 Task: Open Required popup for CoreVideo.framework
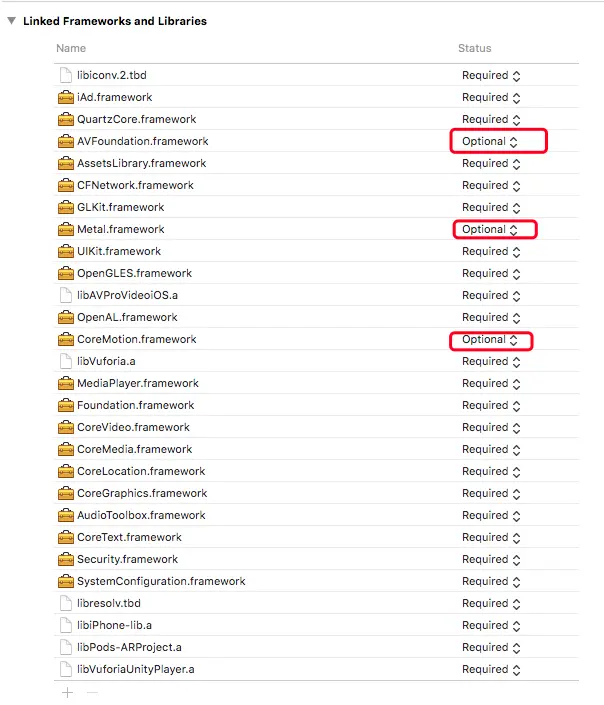(x=491, y=428)
